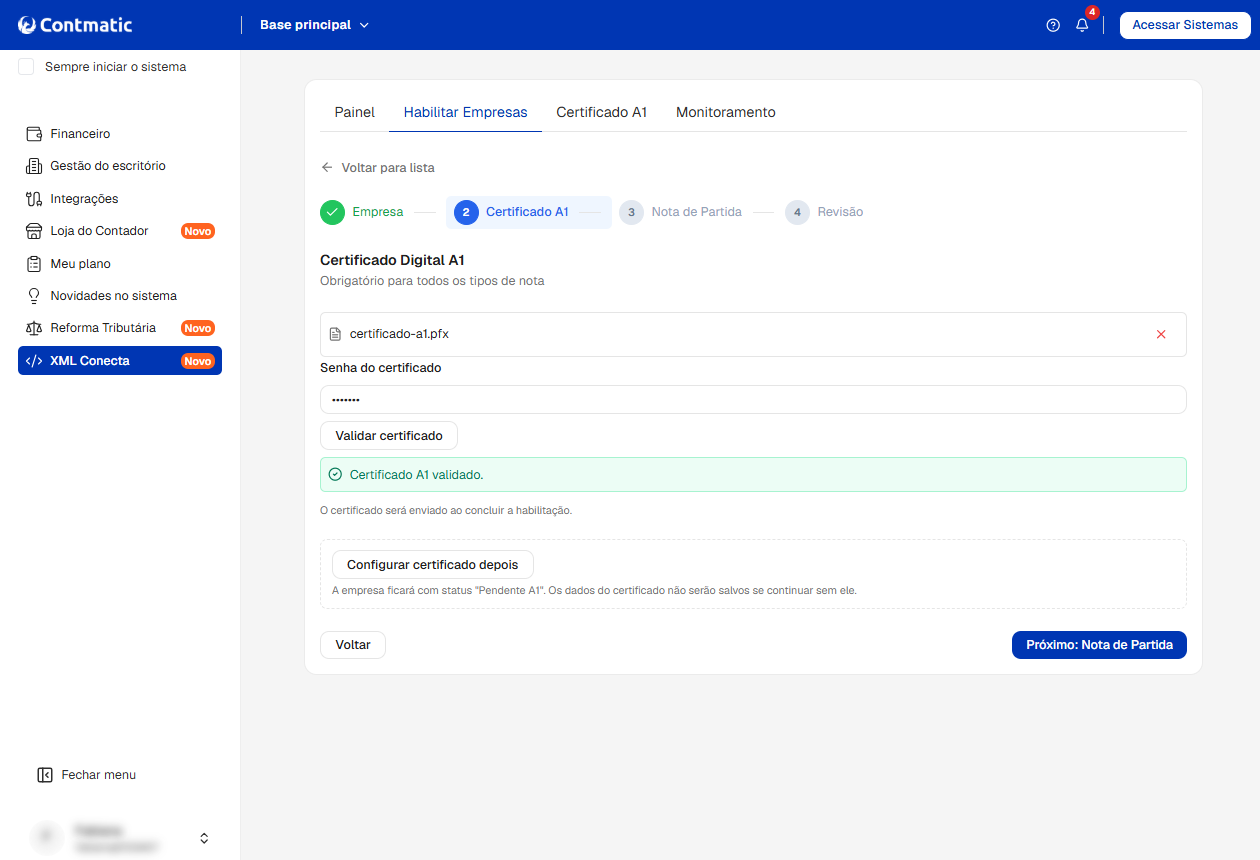This screenshot has width=1260, height=860.
Task: Click the XML Conecta code icon
Action: tap(34, 361)
